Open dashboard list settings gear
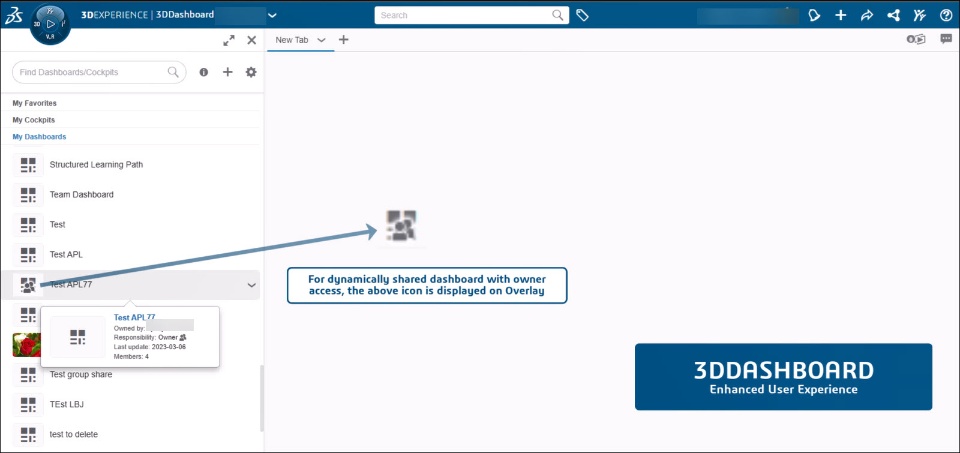 coord(251,72)
